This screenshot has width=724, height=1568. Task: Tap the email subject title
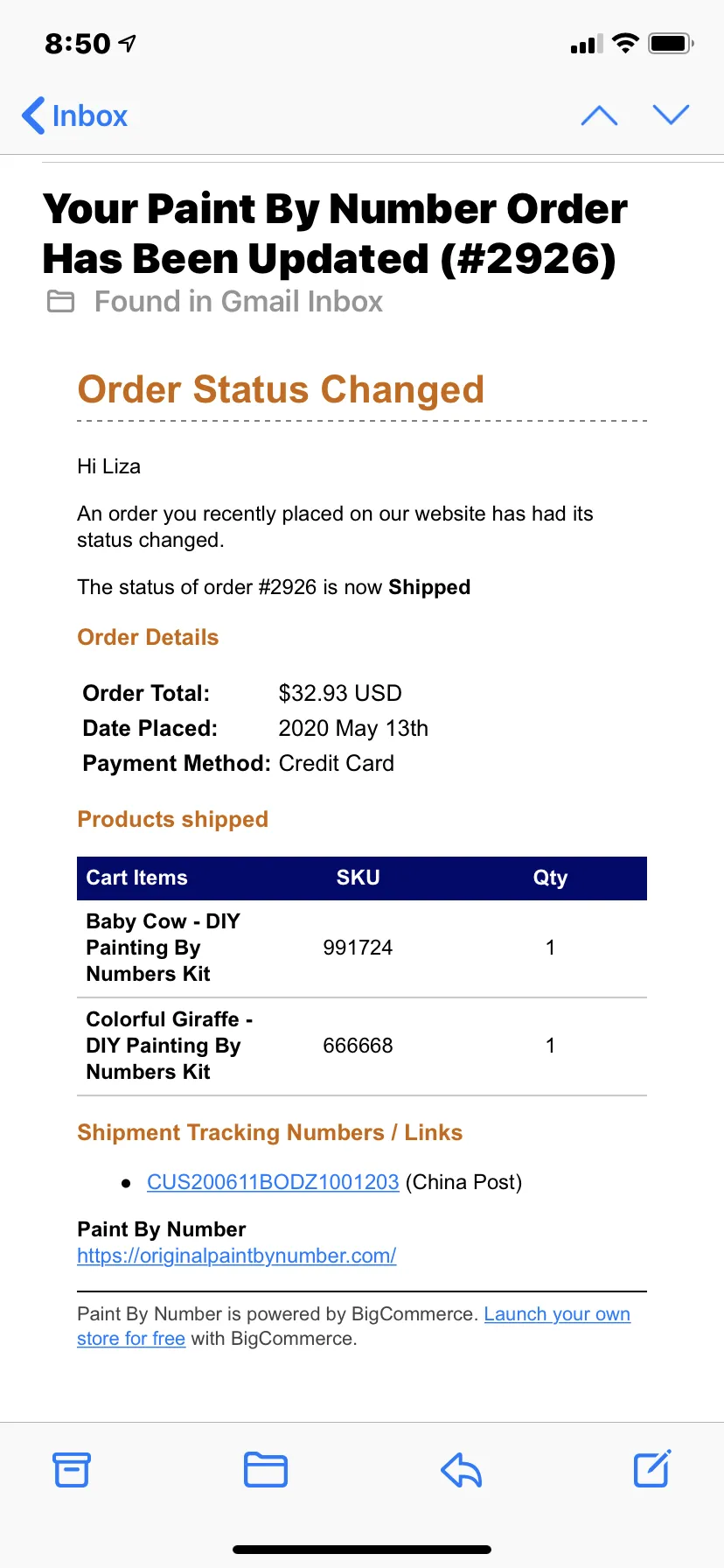[335, 234]
